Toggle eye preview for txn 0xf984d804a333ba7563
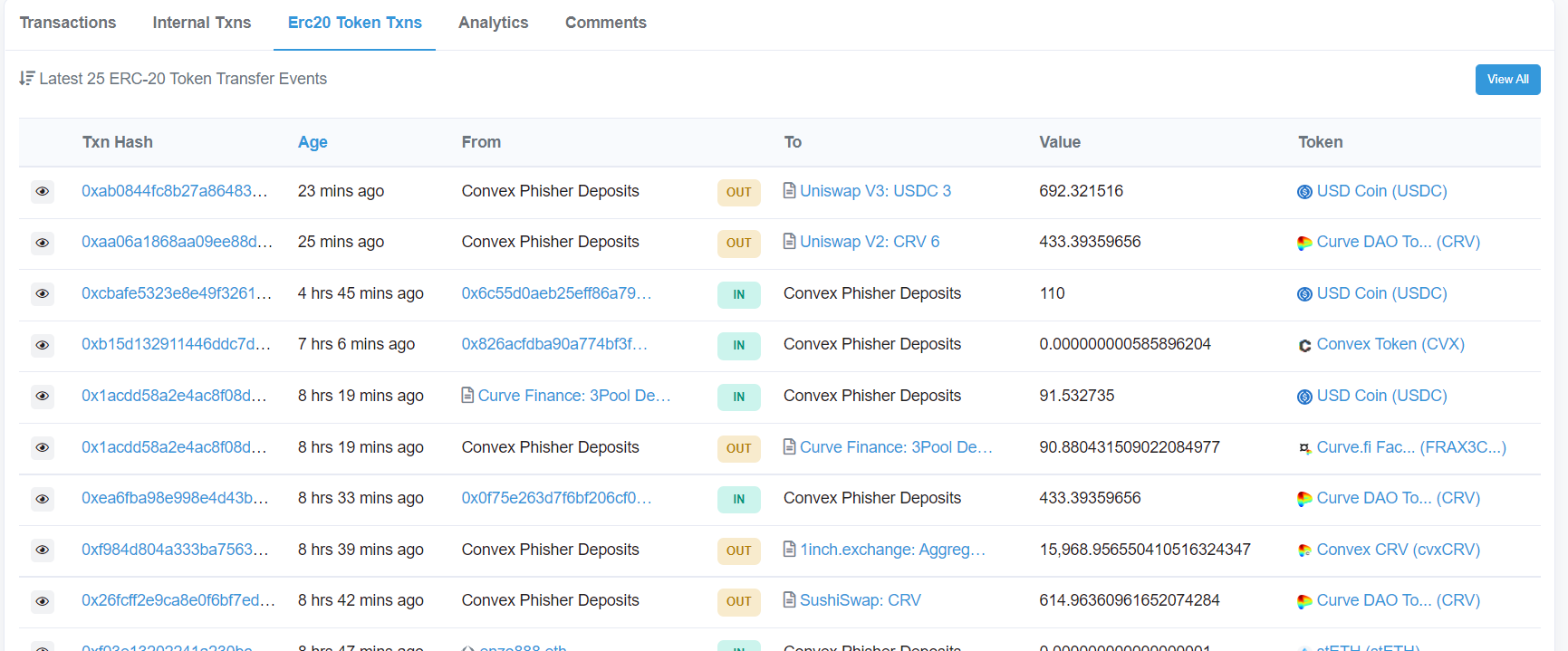The height and width of the screenshot is (651, 1568). (43, 550)
